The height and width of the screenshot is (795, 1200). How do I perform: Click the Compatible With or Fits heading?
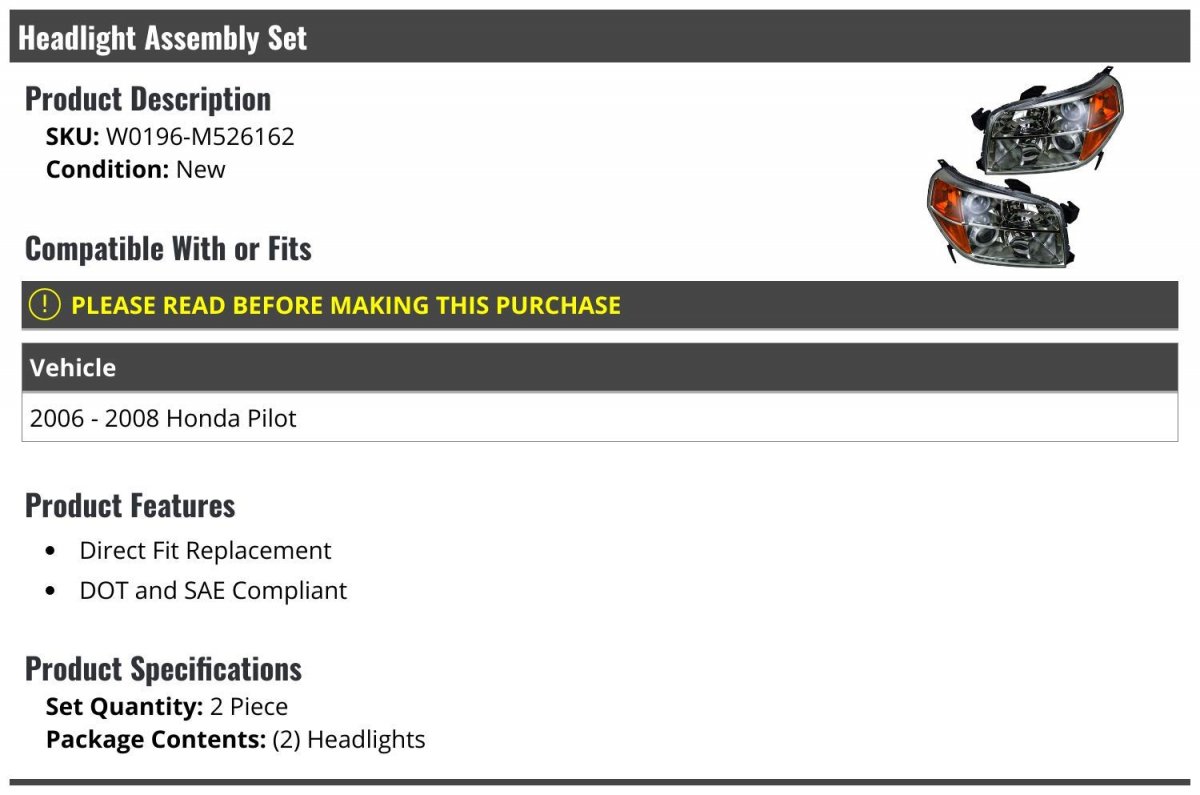(x=168, y=248)
